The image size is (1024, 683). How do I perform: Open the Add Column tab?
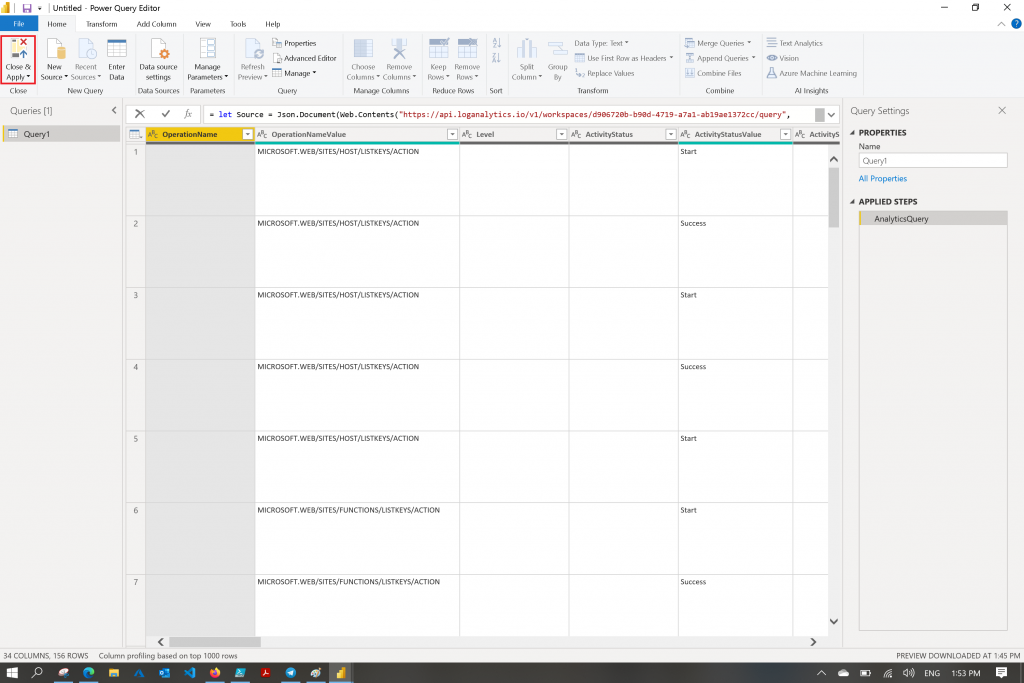click(x=156, y=23)
